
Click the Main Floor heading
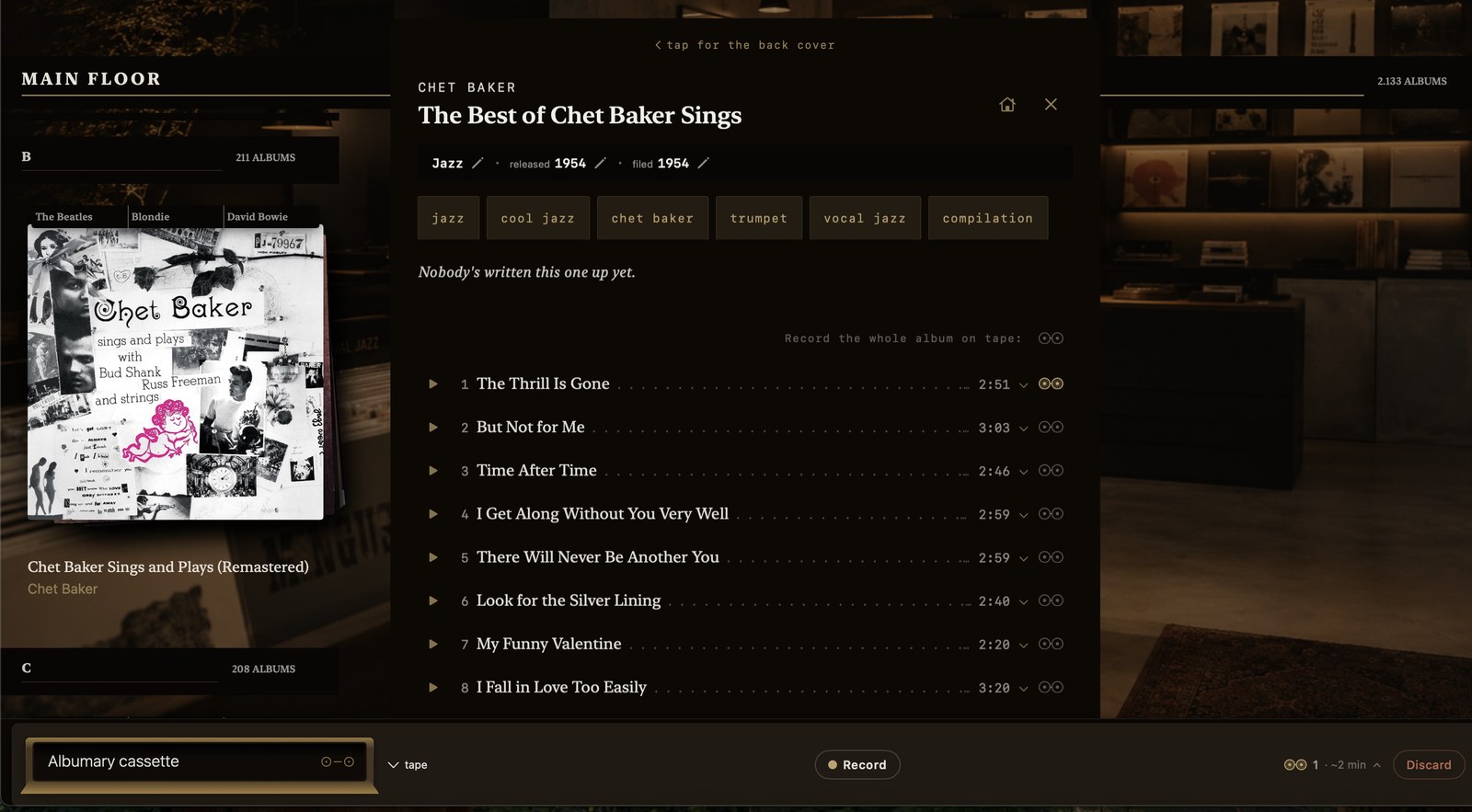pos(91,79)
